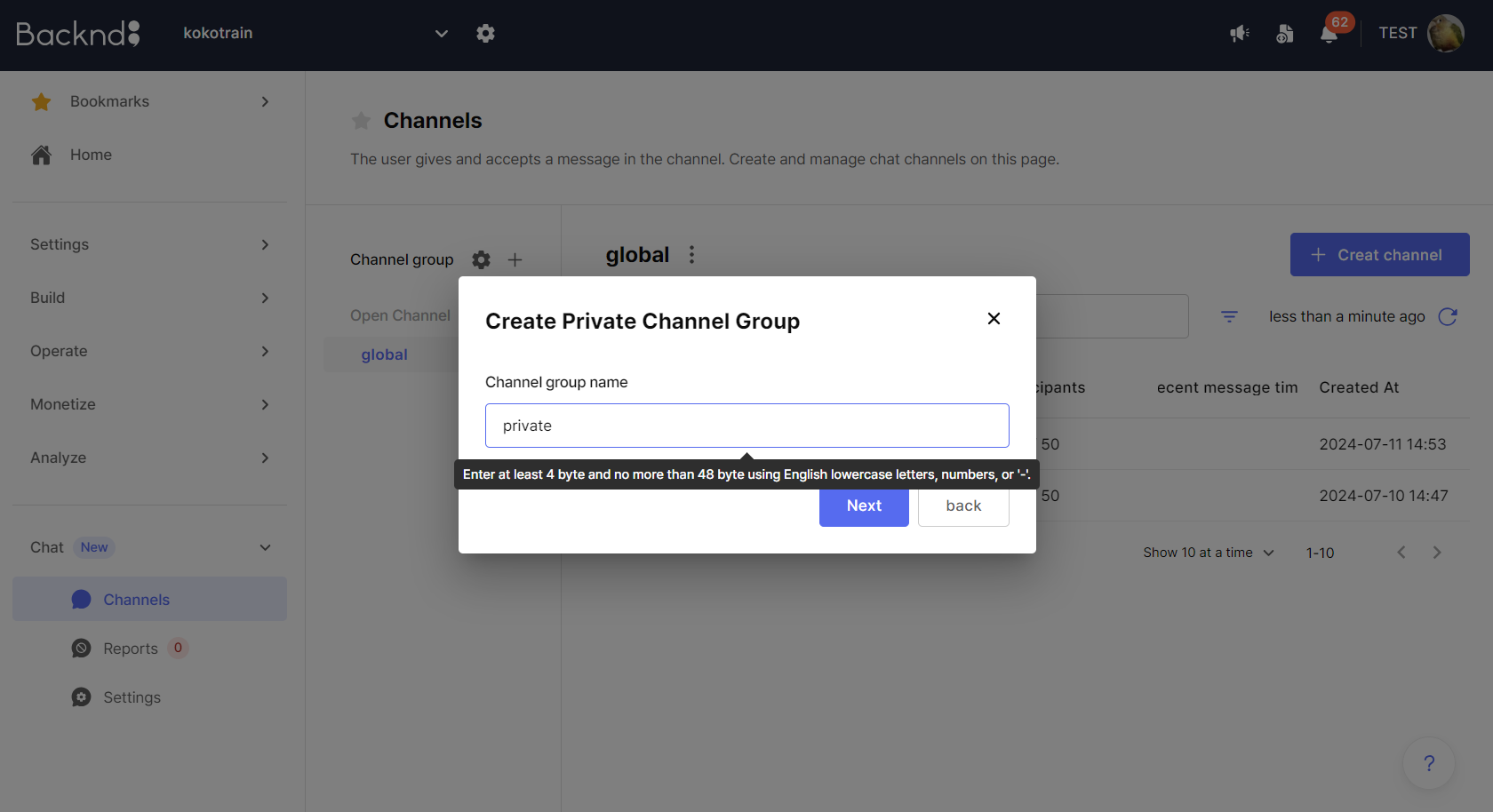Refresh the channel list
This screenshot has height=812, width=1493.
click(x=1448, y=316)
